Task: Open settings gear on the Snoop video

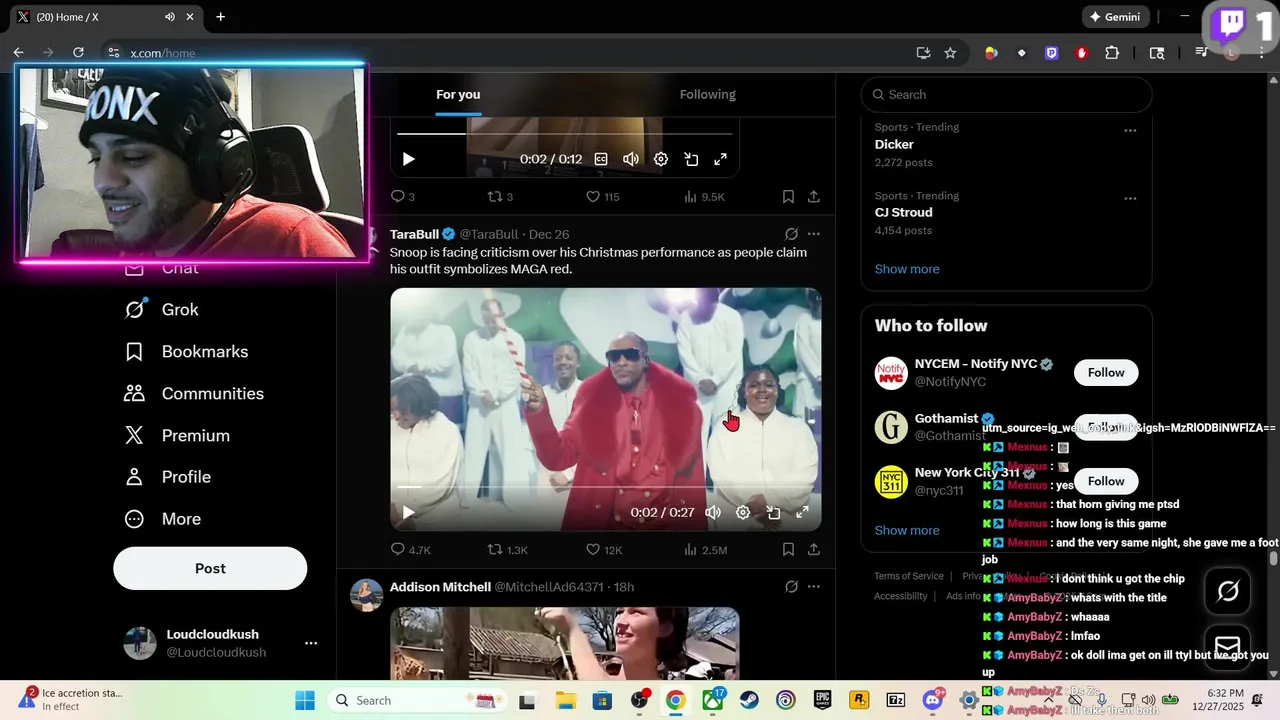Action: (x=743, y=512)
